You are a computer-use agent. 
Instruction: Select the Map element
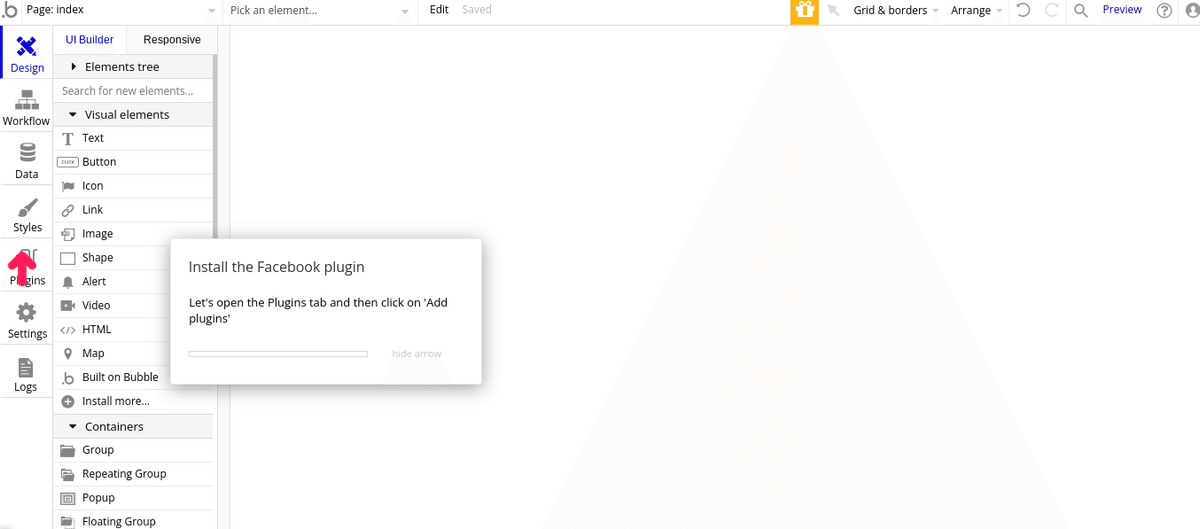point(112,353)
